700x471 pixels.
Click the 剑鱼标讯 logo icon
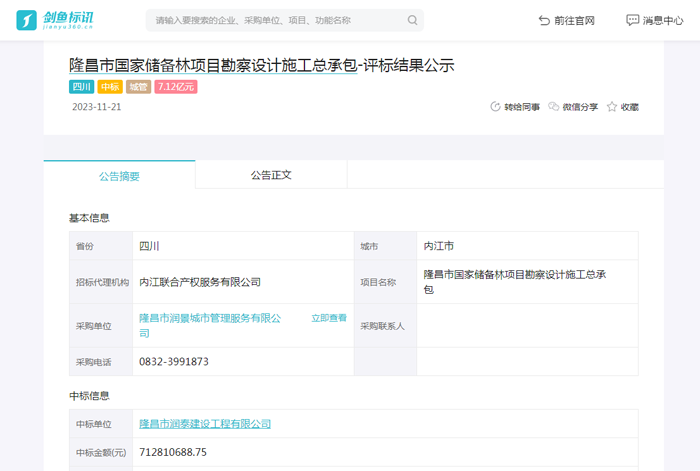26,20
